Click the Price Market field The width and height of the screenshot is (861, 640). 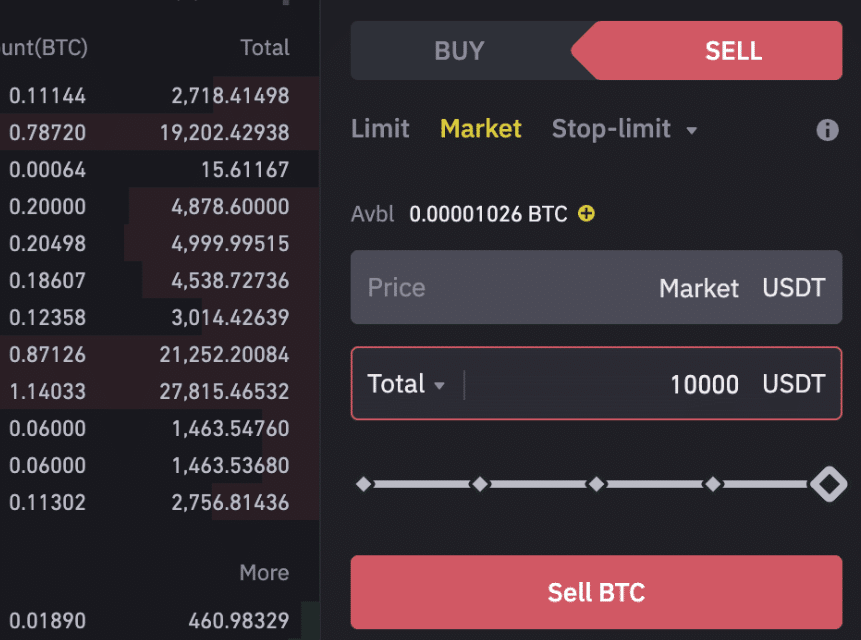[596, 288]
